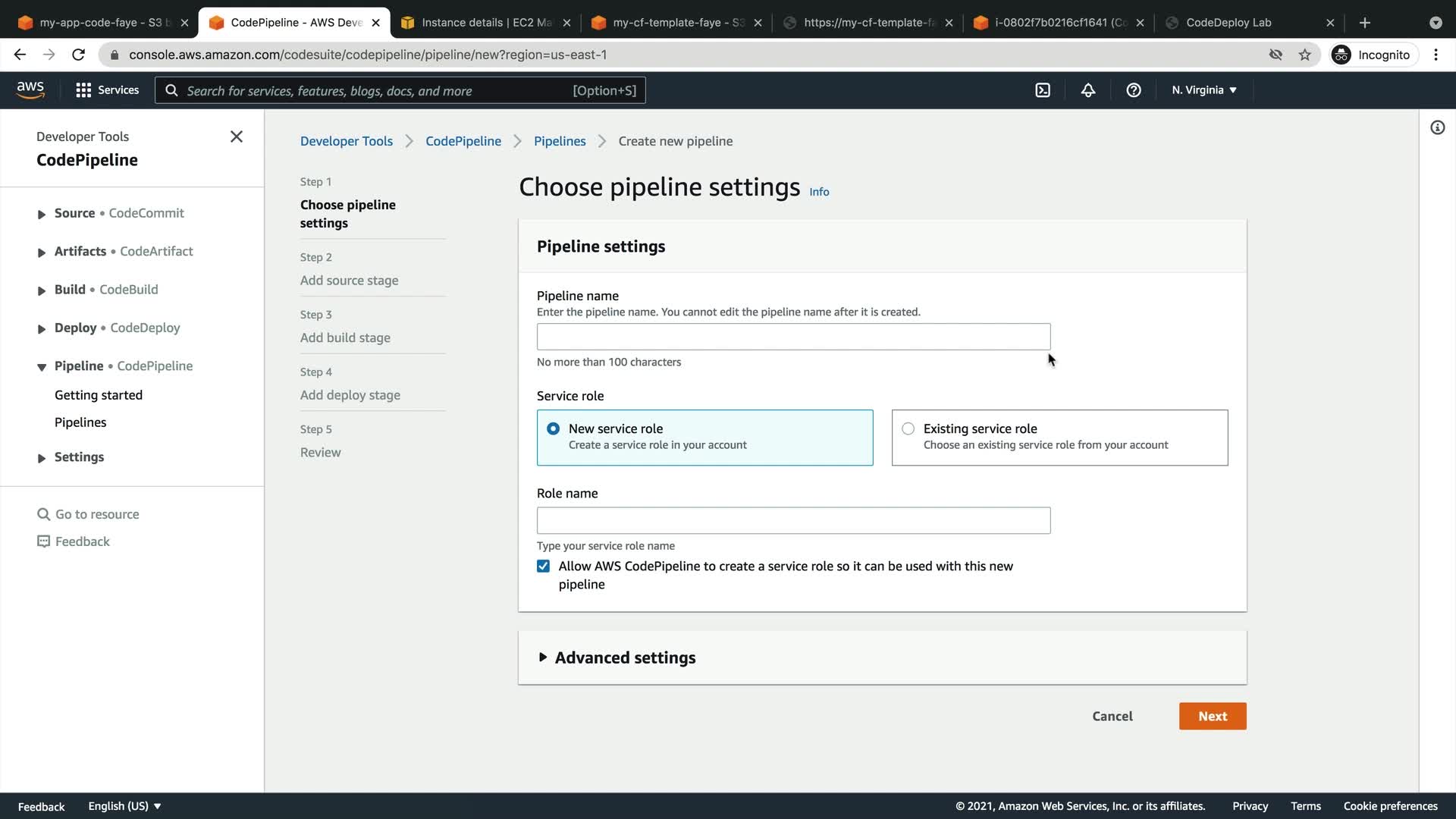The image size is (1456, 819).
Task: Select the Existing service role option
Action: pos(908,429)
